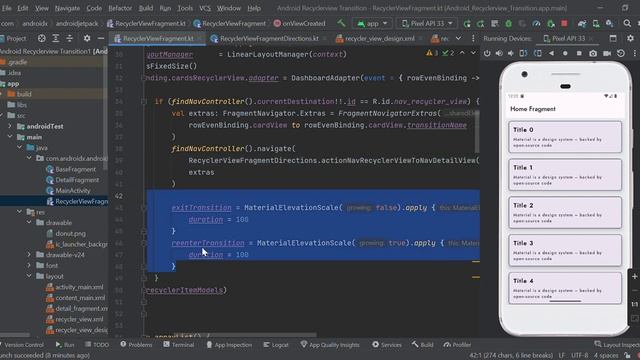Image resolution: width=640 pixels, height=360 pixels.
Task: Take emulator screenshot with camera icon
Action: pyautogui.click(x=593, y=53)
